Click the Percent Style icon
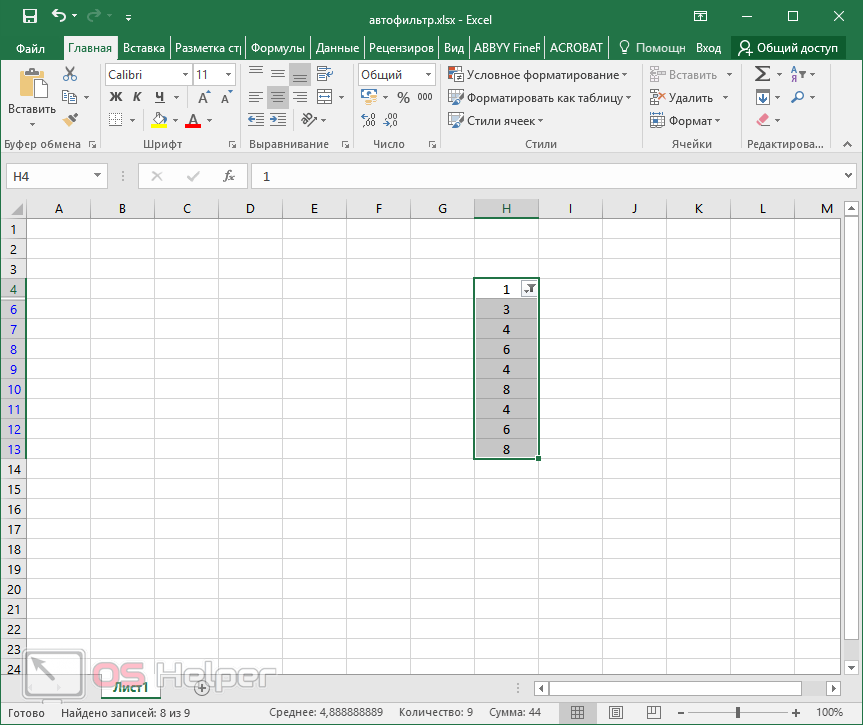The width and height of the screenshot is (863, 725). (403, 98)
